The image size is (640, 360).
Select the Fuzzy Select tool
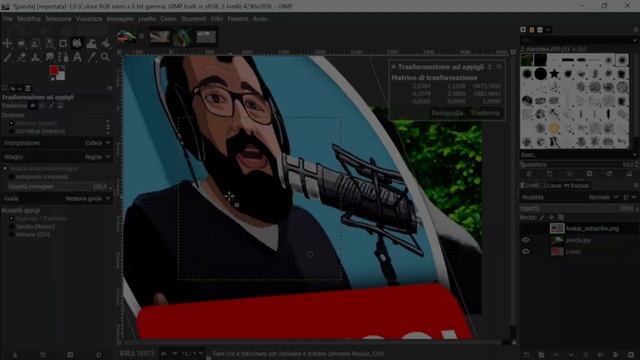coord(49,43)
